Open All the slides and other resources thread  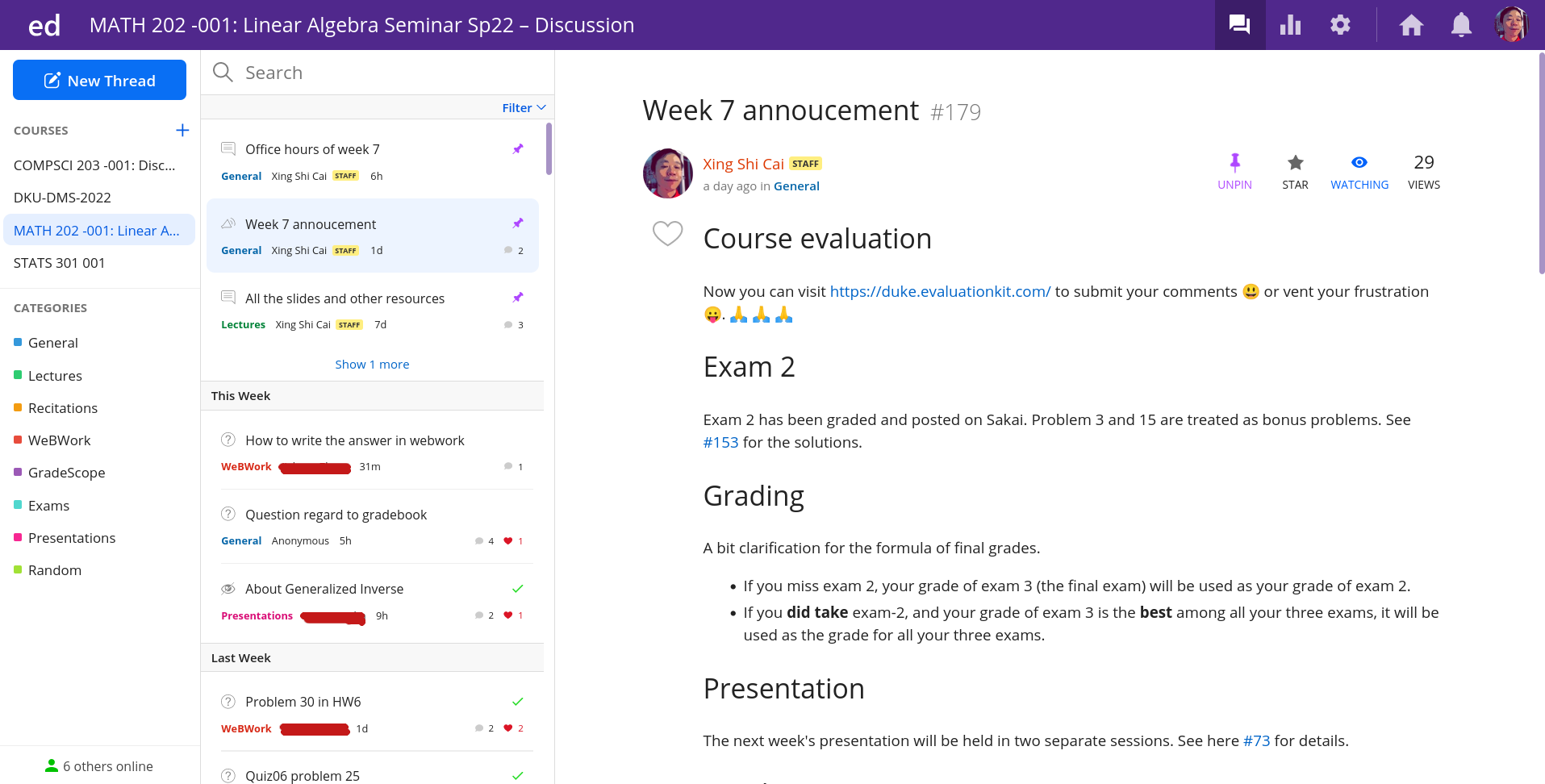(x=372, y=311)
